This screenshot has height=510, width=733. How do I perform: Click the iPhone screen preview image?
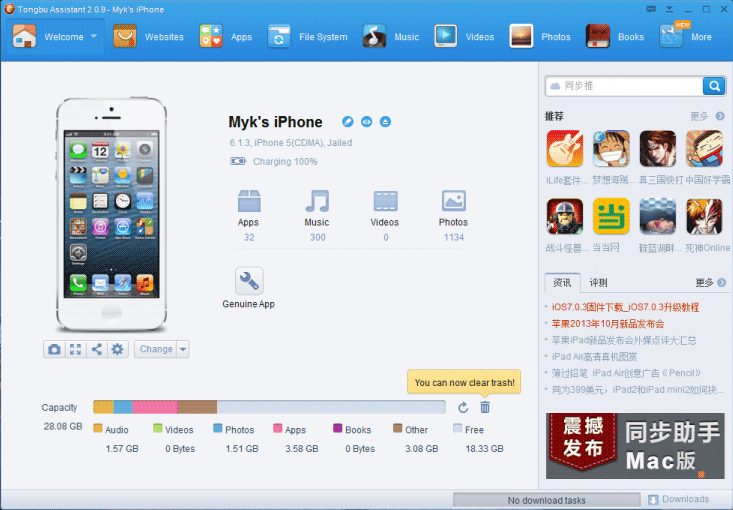(x=111, y=214)
